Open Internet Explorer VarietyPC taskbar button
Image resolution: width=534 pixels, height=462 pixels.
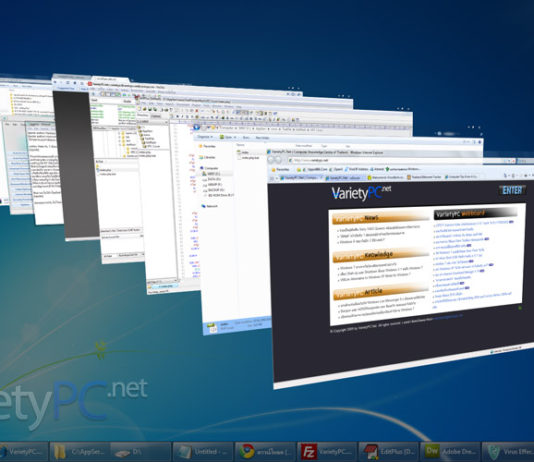coord(23,452)
